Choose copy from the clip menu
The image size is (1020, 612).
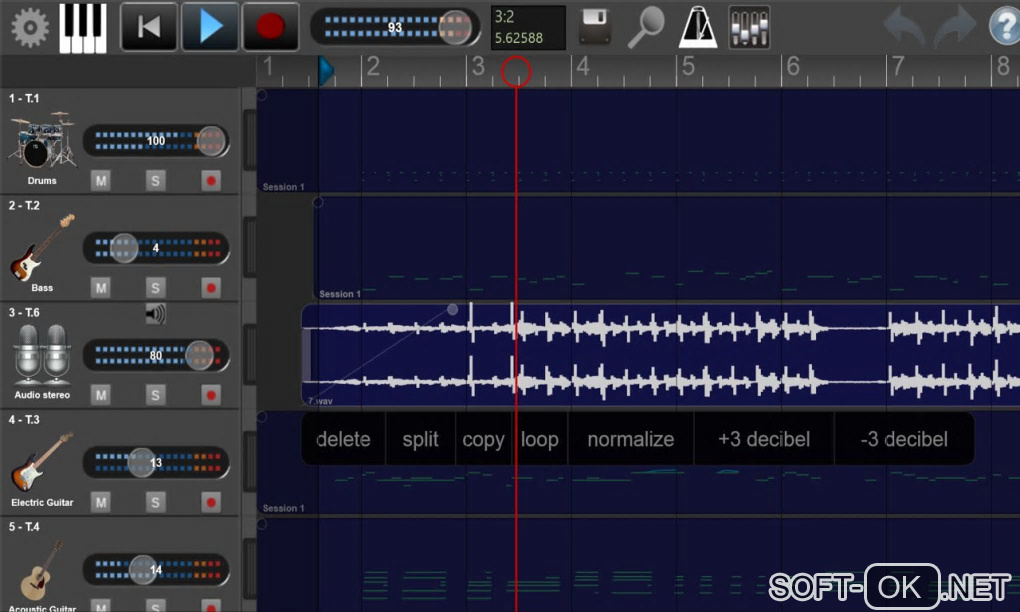483,439
